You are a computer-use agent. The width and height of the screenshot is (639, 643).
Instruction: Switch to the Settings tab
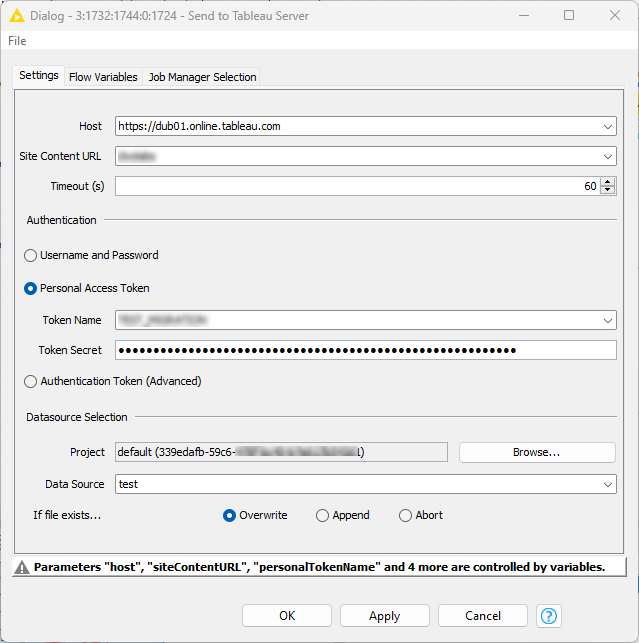tap(39, 75)
